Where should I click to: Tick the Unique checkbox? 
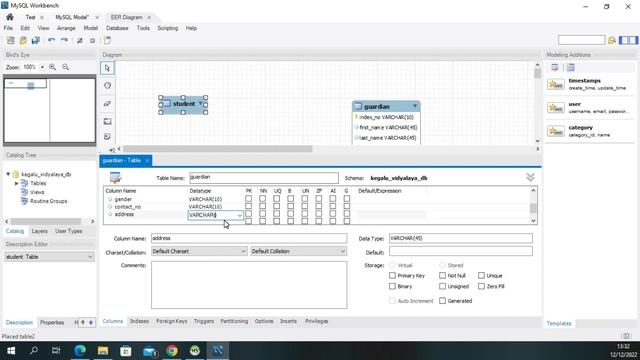(x=481, y=276)
